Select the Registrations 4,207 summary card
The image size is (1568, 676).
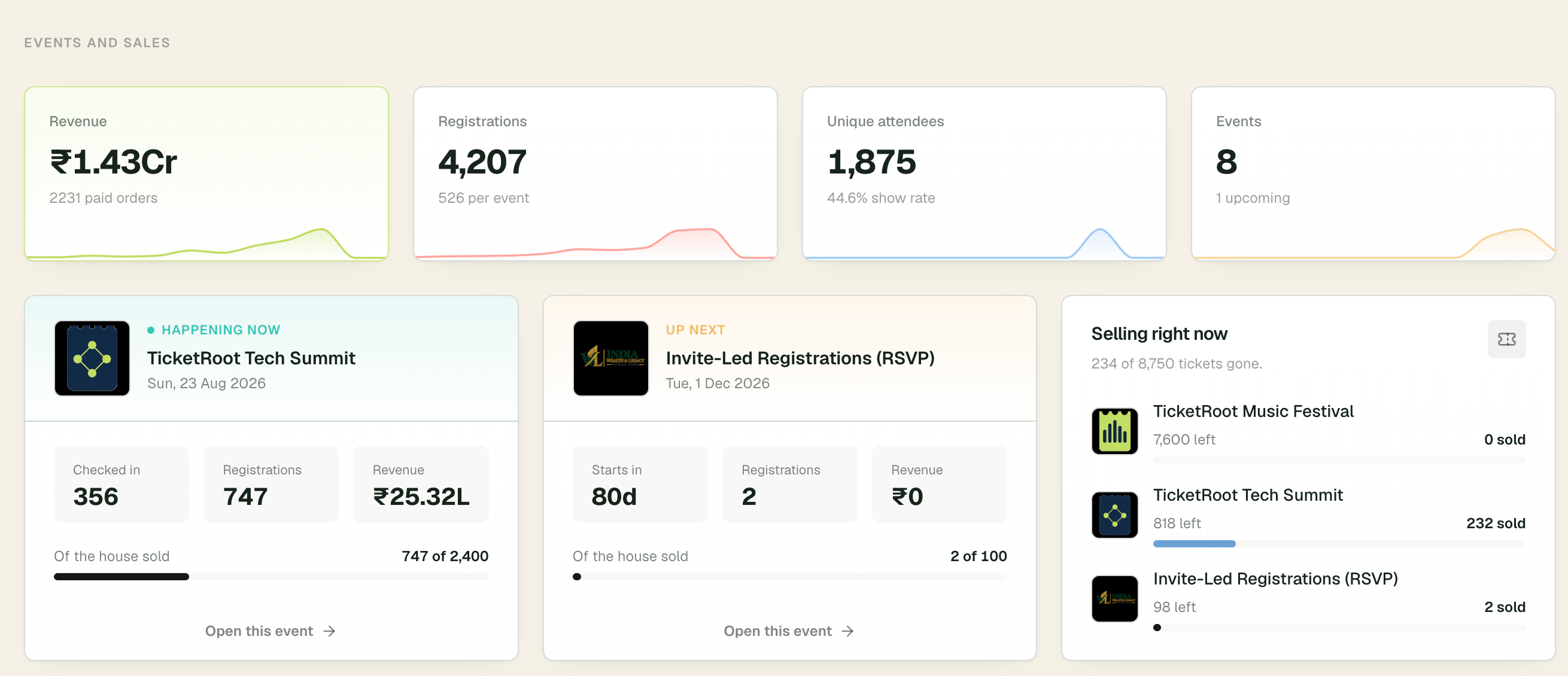pos(595,173)
